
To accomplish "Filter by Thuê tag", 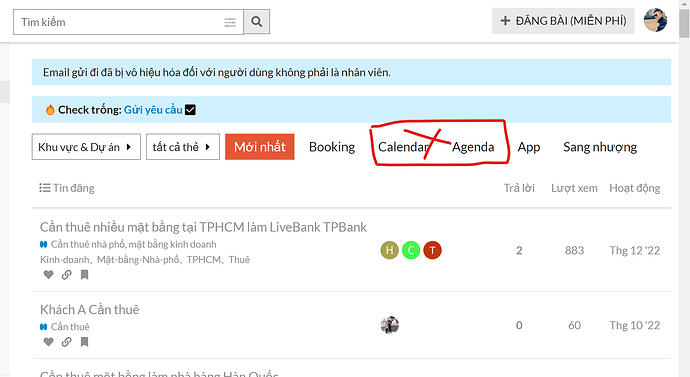I will pos(239,260).
